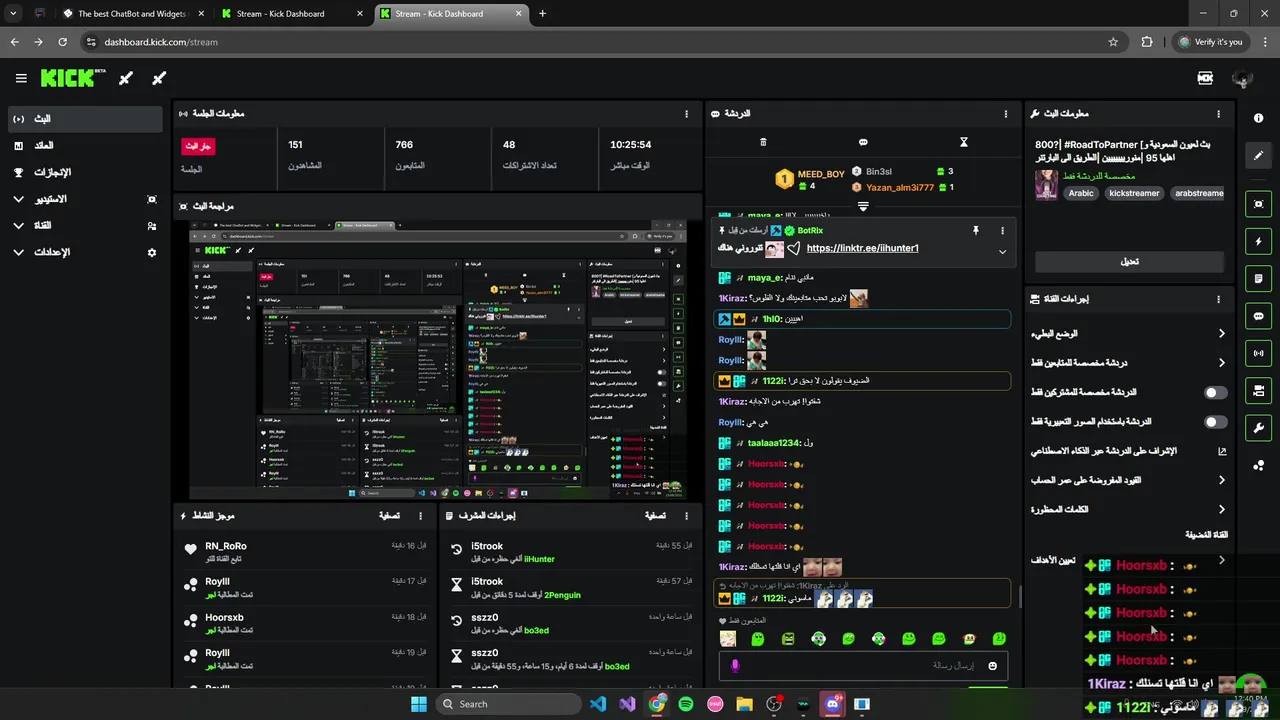Click the broadcast signal icon in right rail
Viewport: 1280px width, 720px height.
coord(1258,353)
